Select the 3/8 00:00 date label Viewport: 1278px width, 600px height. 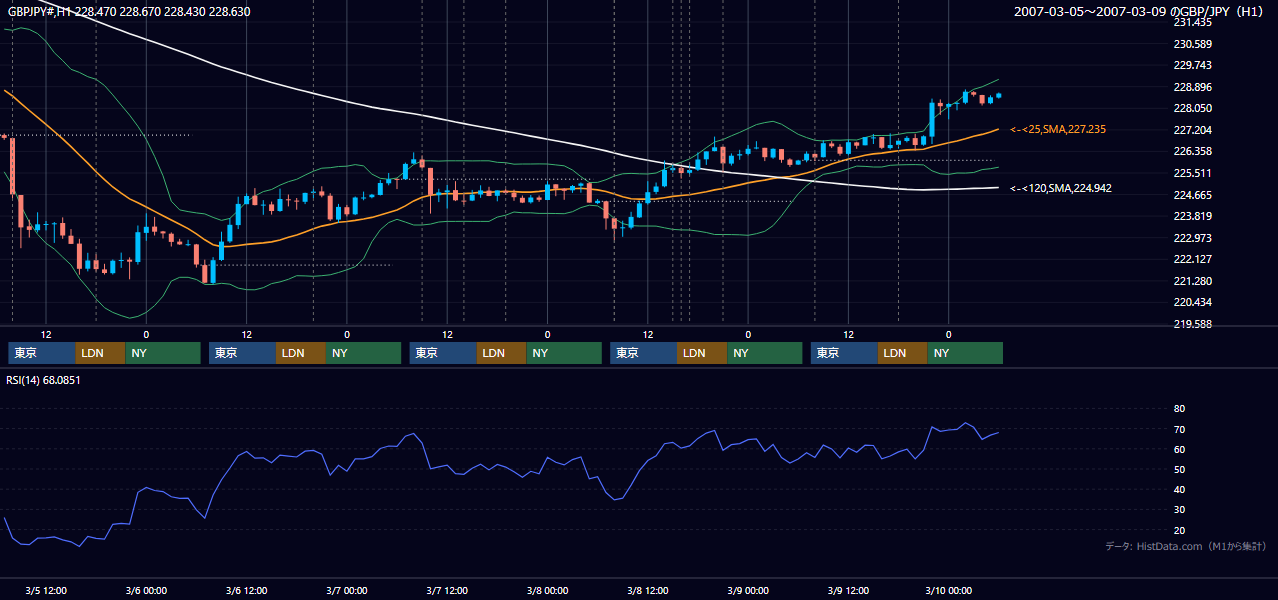[x=547, y=591]
